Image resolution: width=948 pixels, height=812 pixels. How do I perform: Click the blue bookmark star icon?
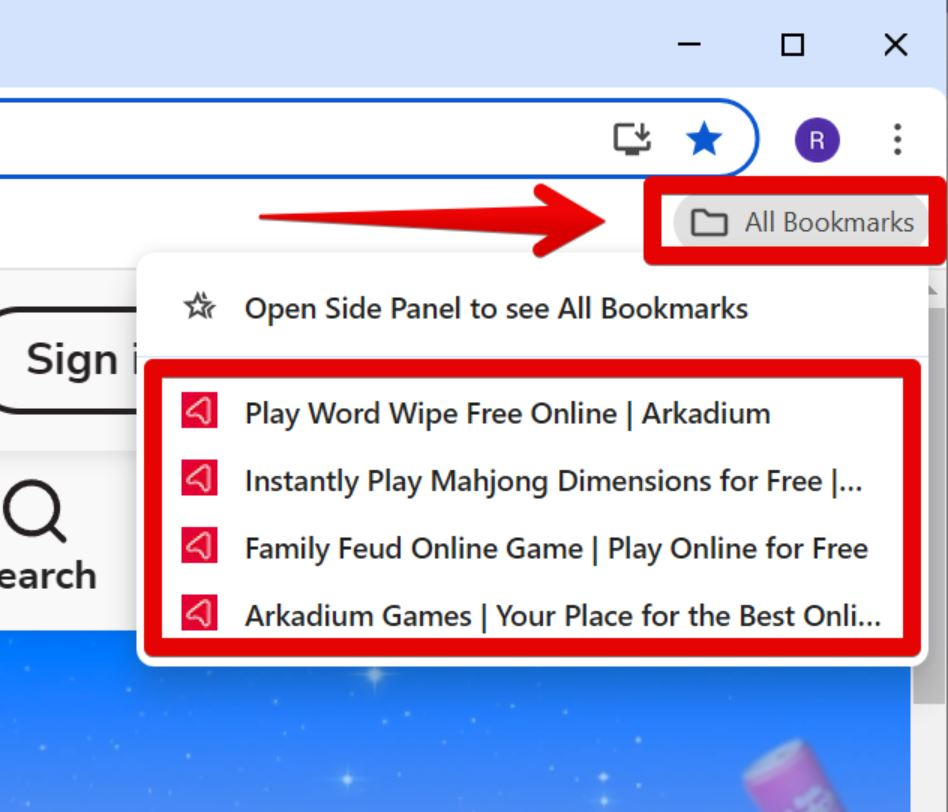point(704,138)
